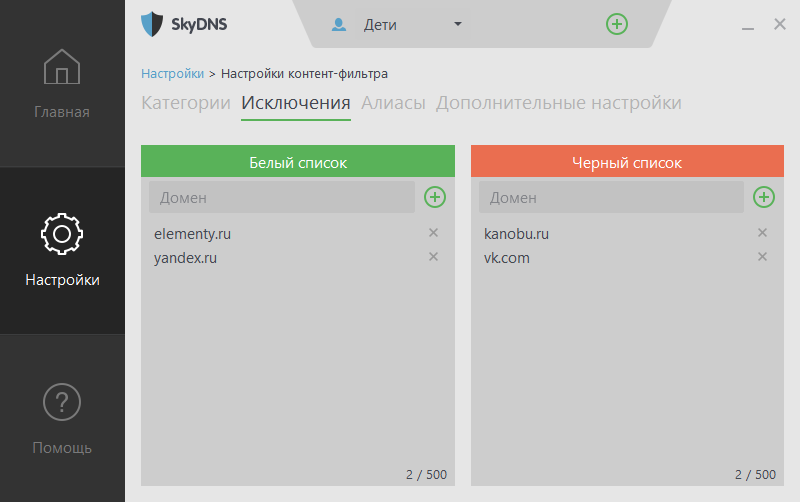The image size is (800, 502).
Task: Switch to the Категории tab
Action: tap(186, 103)
